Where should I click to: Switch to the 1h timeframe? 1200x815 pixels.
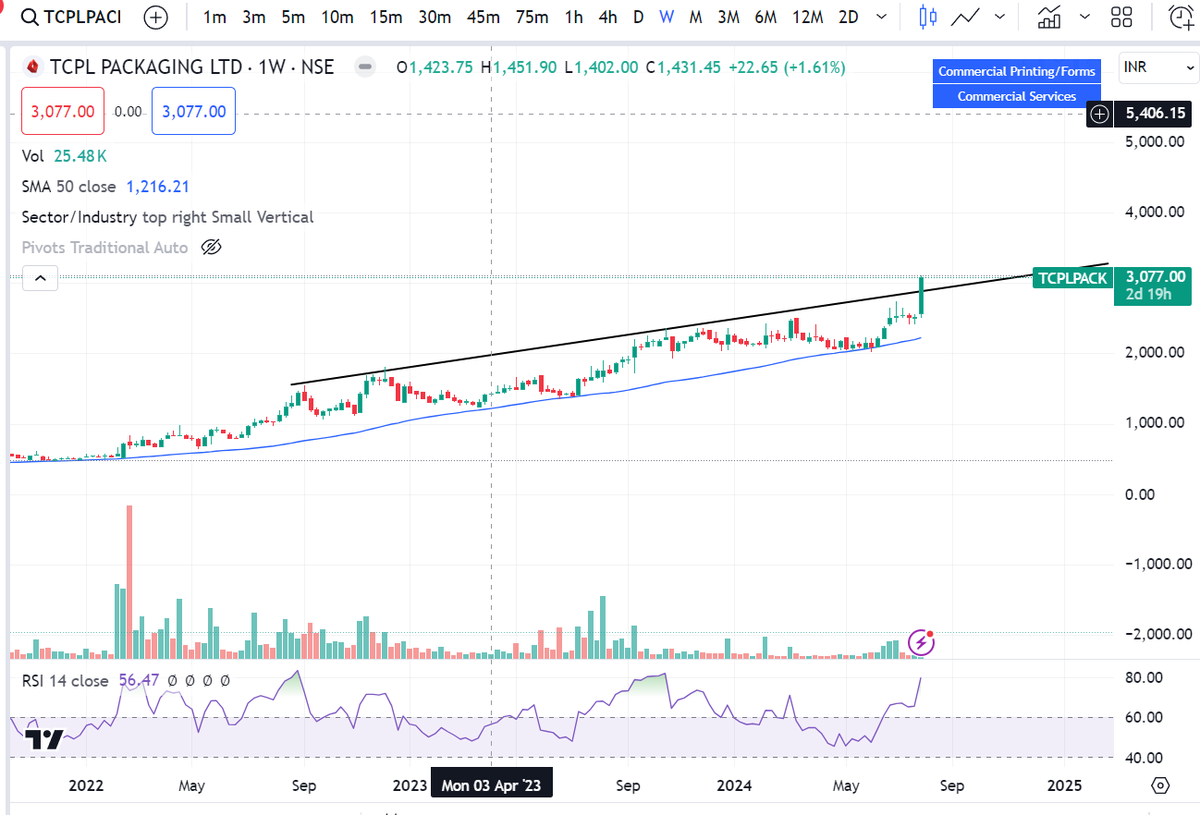click(x=573, y=17)
